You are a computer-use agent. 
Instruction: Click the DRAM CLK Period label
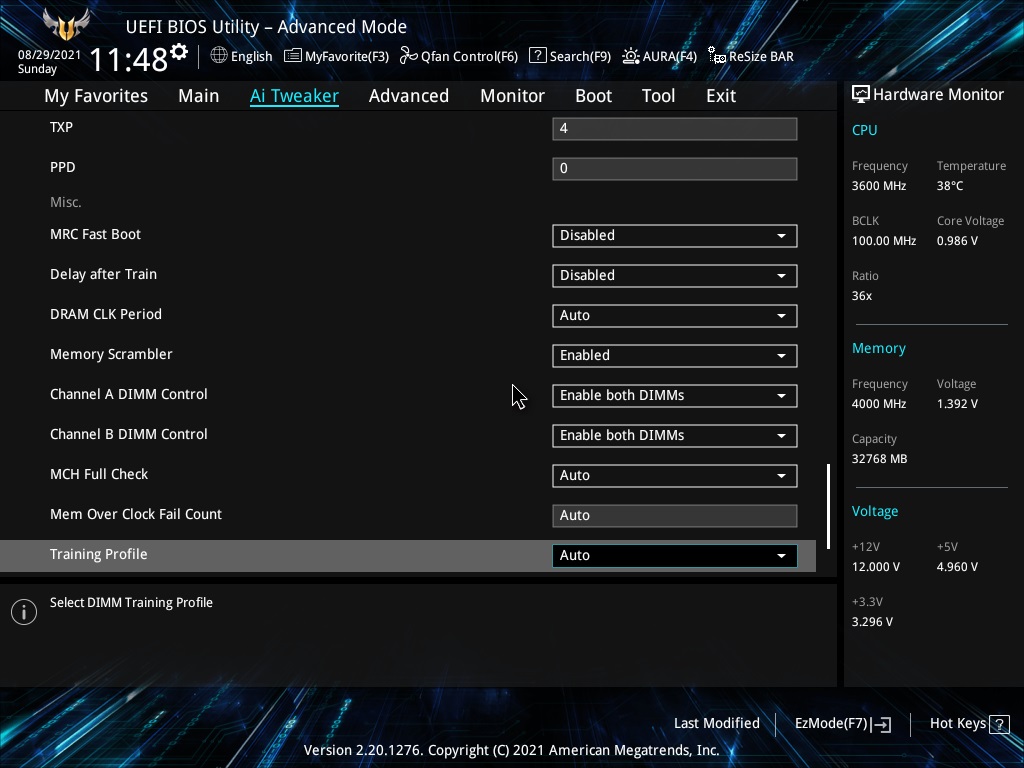pos(106,314)
